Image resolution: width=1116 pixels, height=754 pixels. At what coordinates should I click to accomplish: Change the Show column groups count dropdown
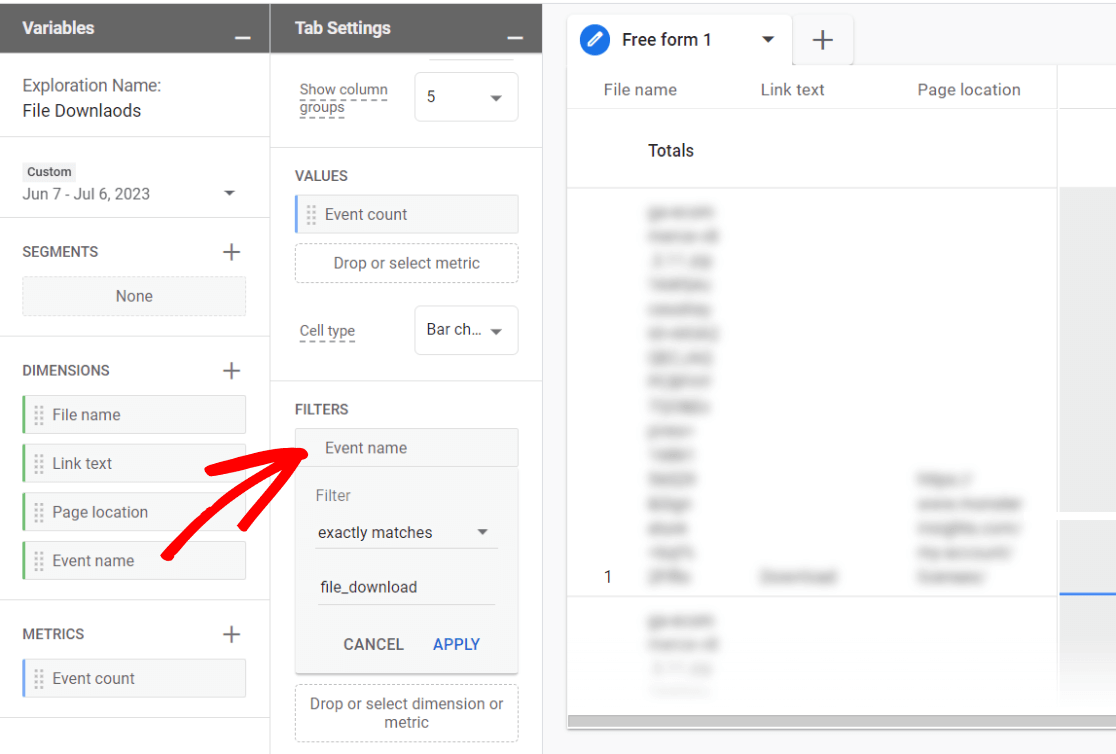point(466,97)
